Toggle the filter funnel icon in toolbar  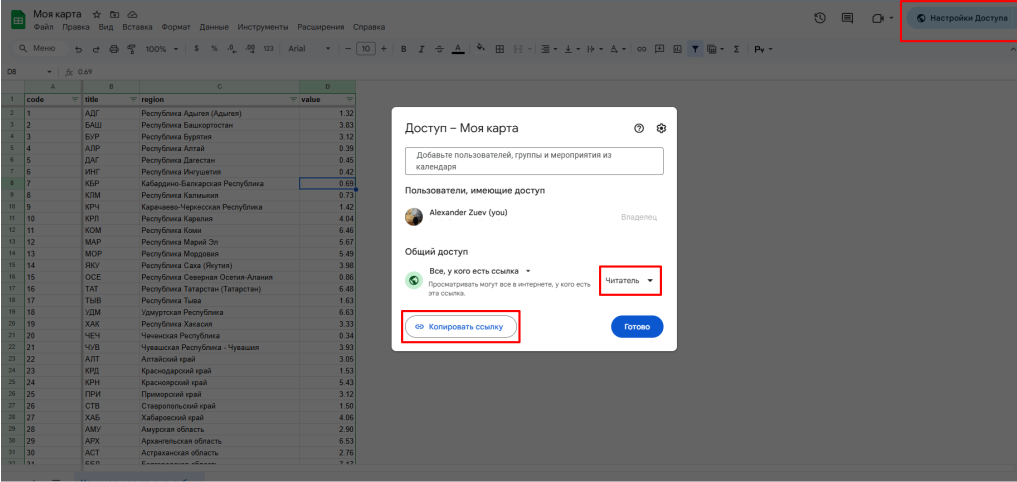point(695,49)
